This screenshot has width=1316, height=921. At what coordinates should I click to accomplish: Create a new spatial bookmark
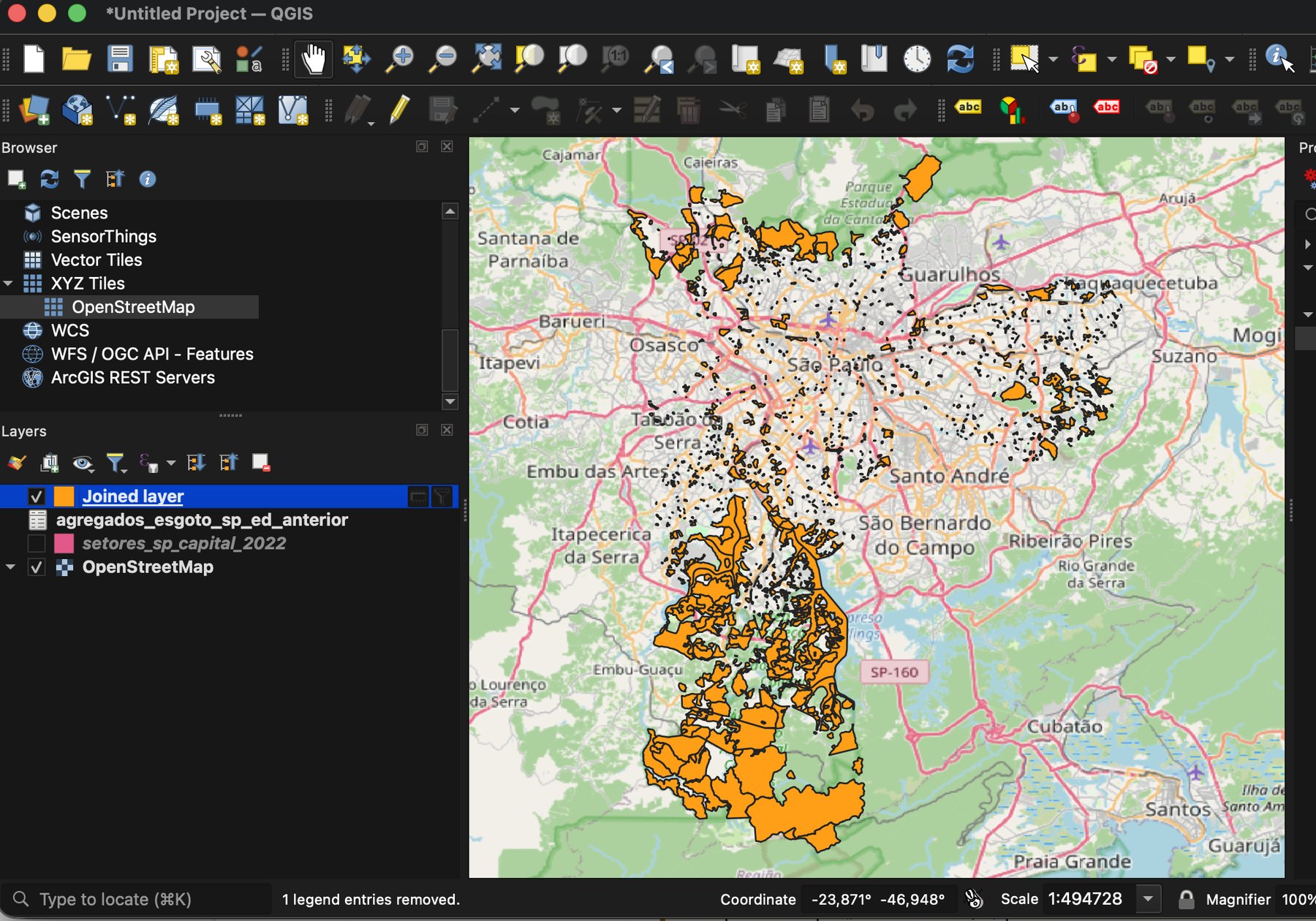point(833,58)
